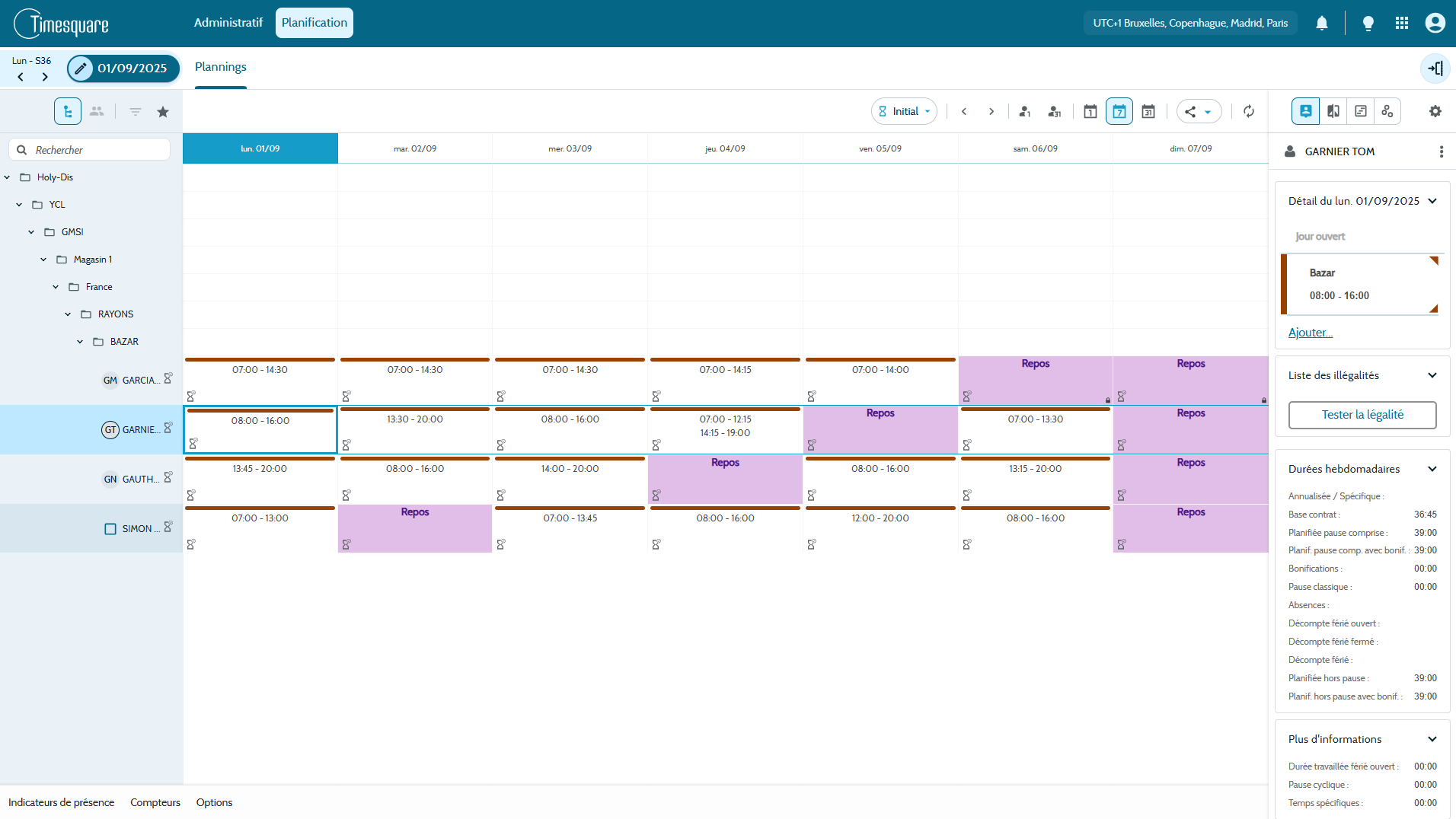Select the one-day per employee view
The width and height of the screenshot is (1456, 819).
pyautogui.click(x=1025, y=111)
